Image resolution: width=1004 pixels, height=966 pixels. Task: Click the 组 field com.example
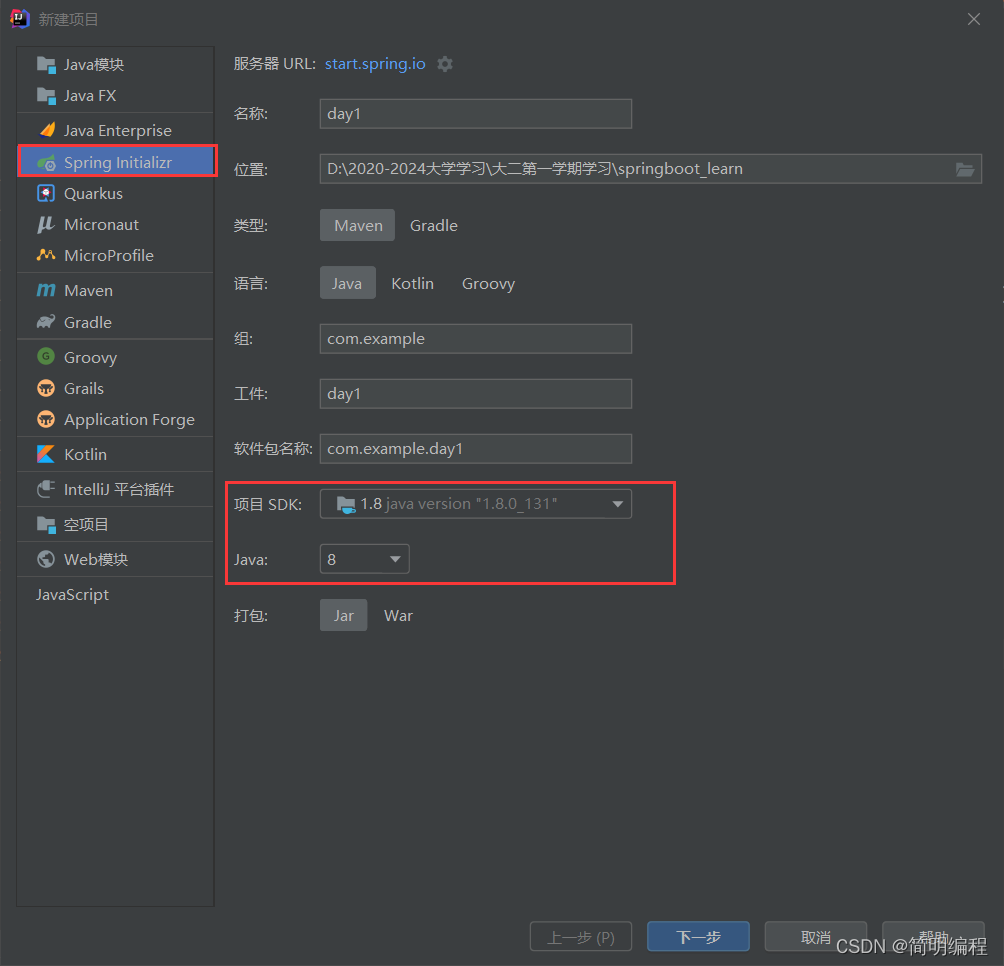(476, 339)
